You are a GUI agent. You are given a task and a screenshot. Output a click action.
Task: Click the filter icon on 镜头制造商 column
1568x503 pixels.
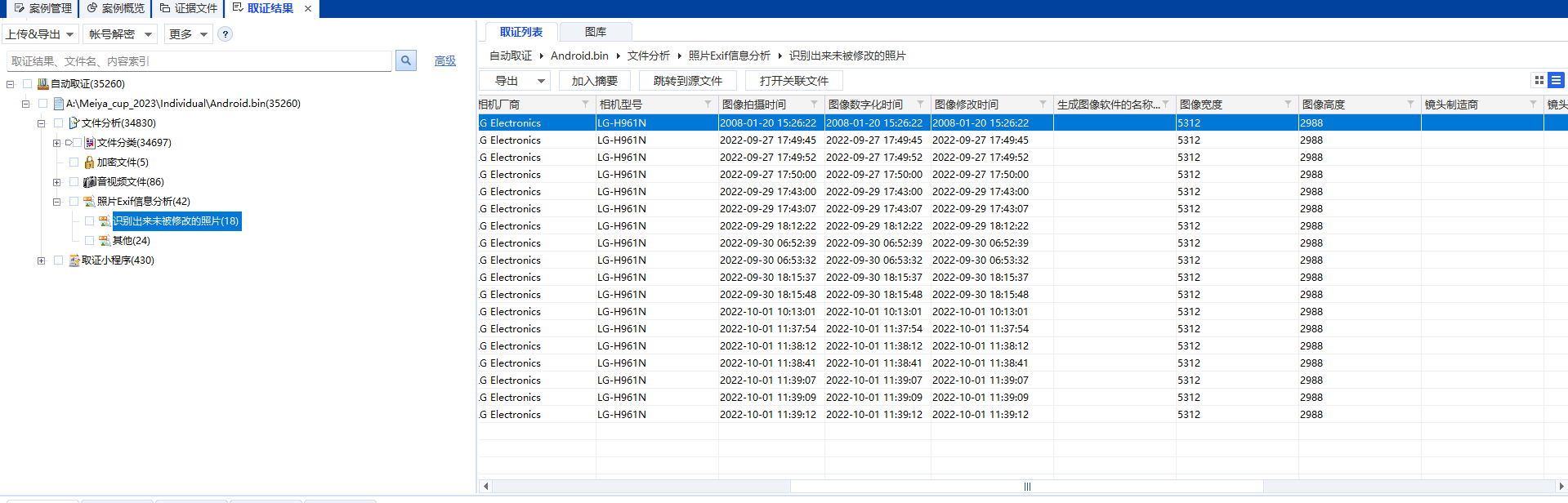pyautogui.click(x=1533, y=105)
